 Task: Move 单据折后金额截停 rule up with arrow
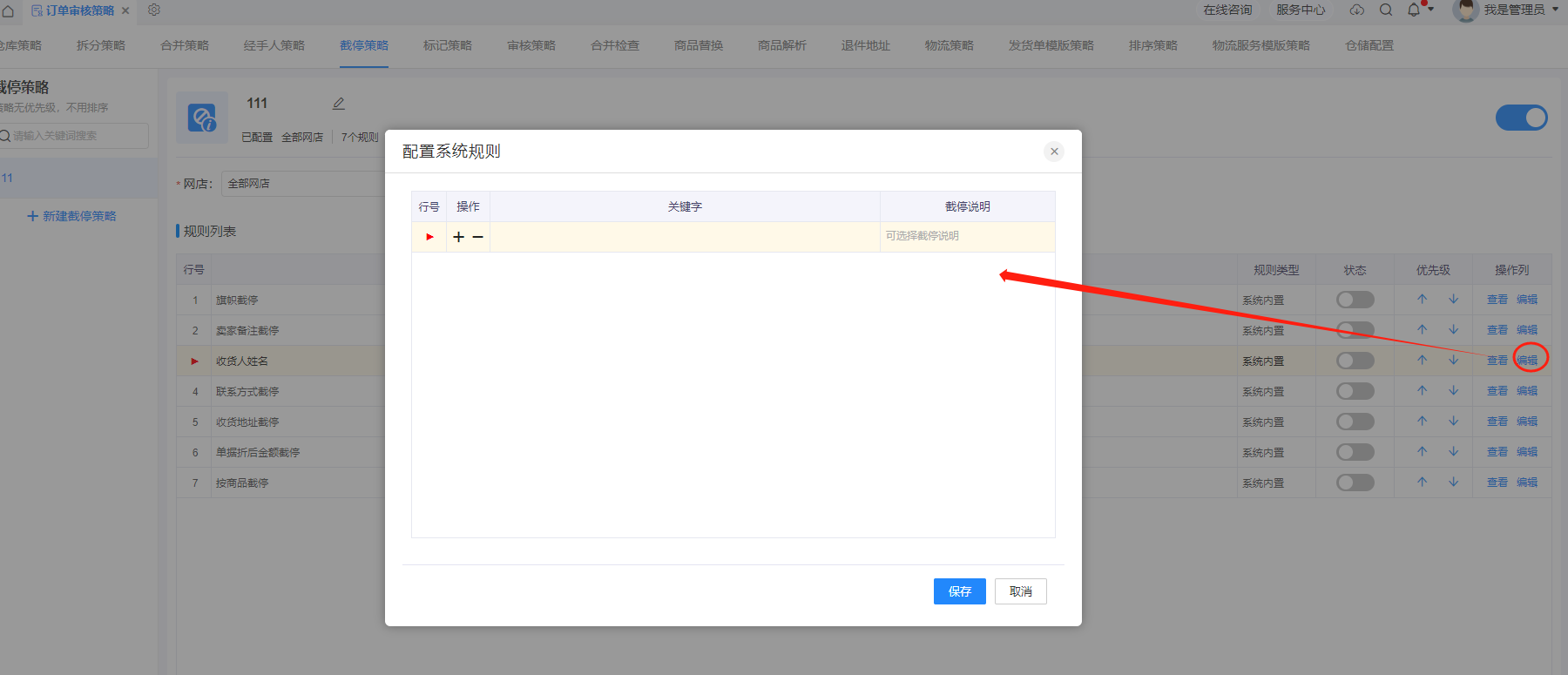[1423, 451]
